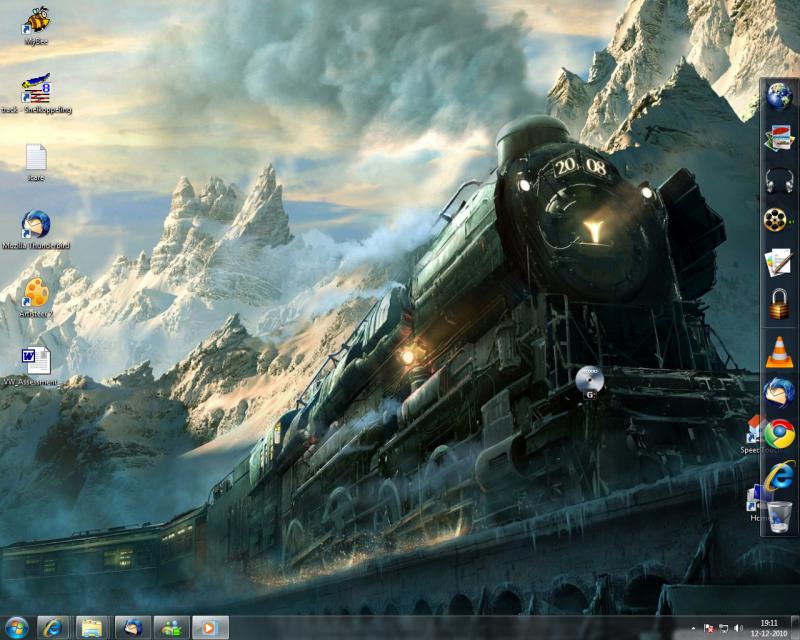The height and width of the screenshot is (640, 800).
Task: Select the G: disc drive icon
Action: pos(590,382)
